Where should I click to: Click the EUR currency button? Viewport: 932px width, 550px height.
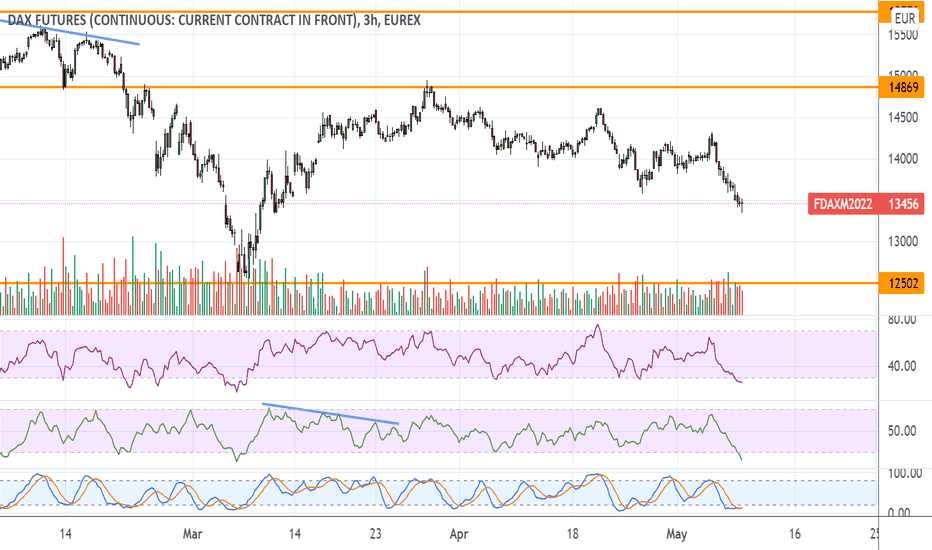tap(905, 18)
